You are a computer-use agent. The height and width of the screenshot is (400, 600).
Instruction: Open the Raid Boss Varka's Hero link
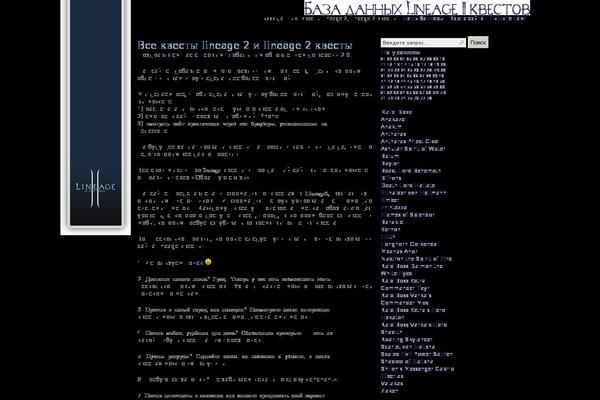414,325
